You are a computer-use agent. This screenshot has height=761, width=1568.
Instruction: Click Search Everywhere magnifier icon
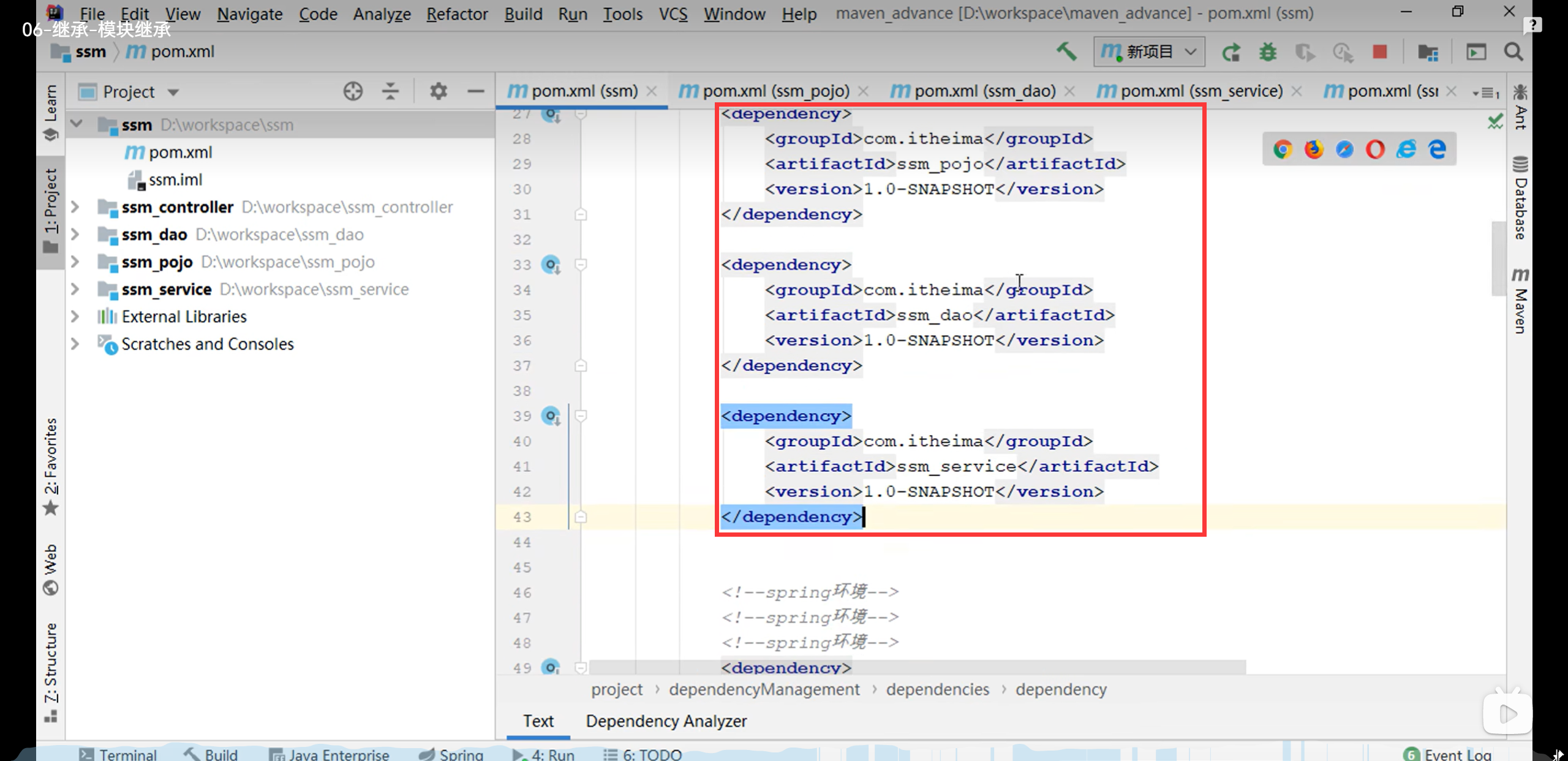pyautogui.click(x=1513, y=52)
